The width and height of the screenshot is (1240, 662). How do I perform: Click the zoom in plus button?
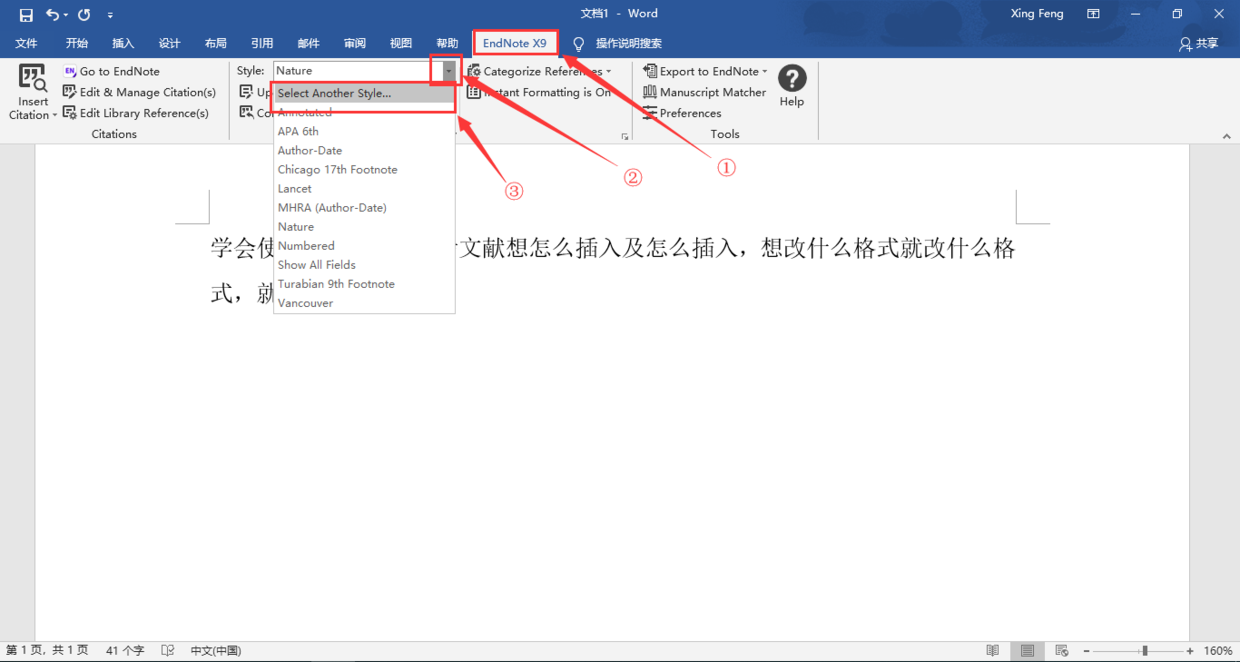(1190, 651)
